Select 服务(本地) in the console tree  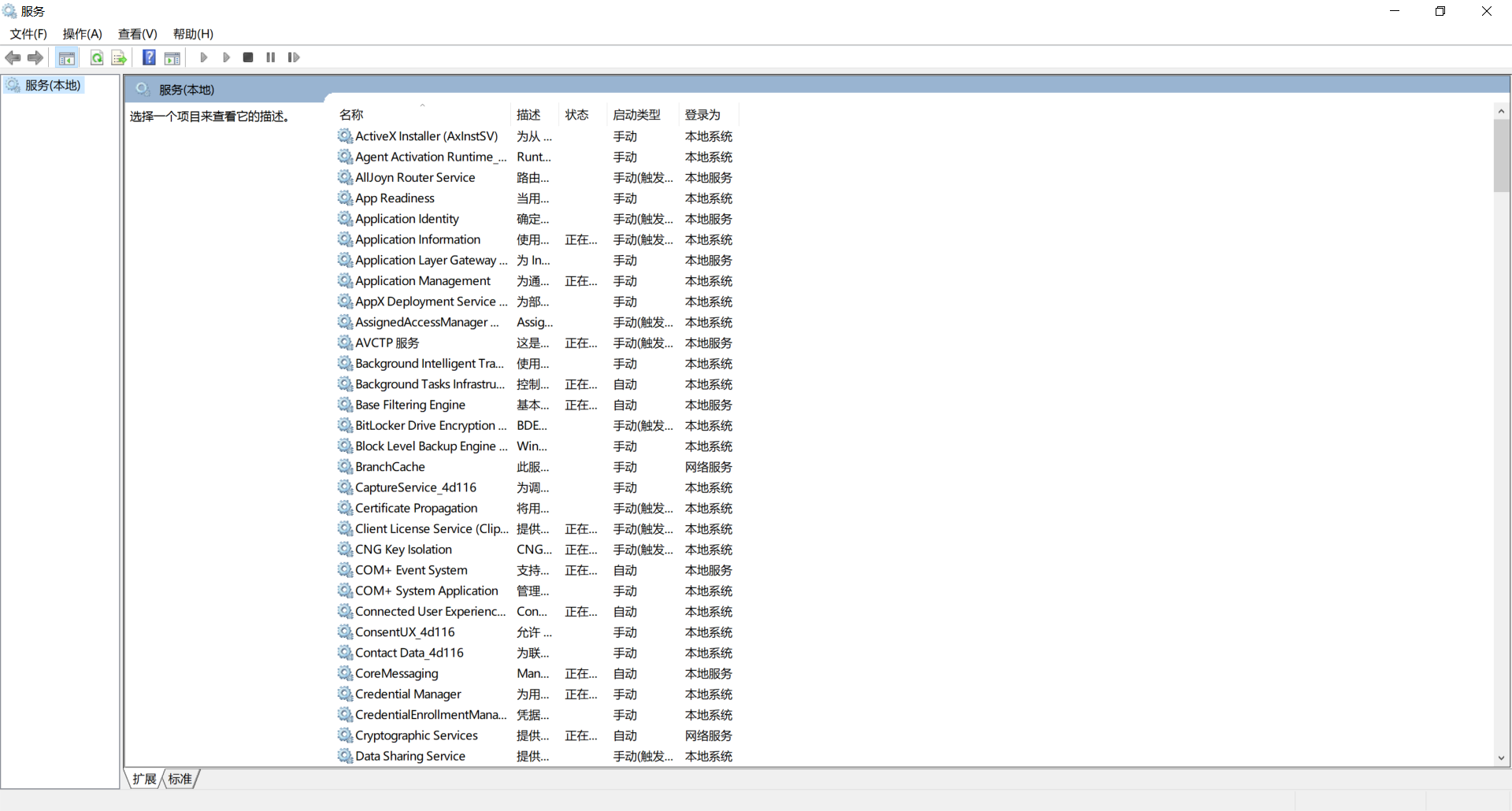pyautogui.click(x=53, y=85)
